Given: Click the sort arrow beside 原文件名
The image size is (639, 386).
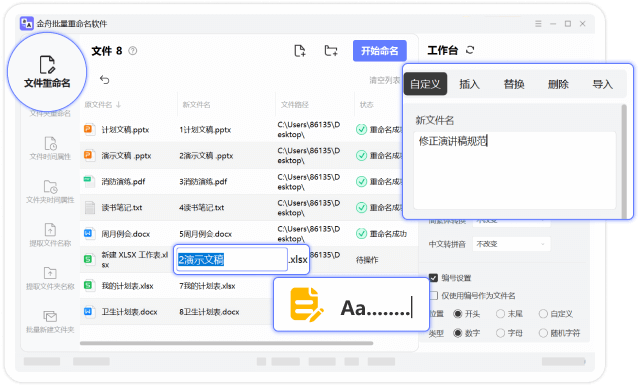Looking at the screenshot, I should (119, 105).
